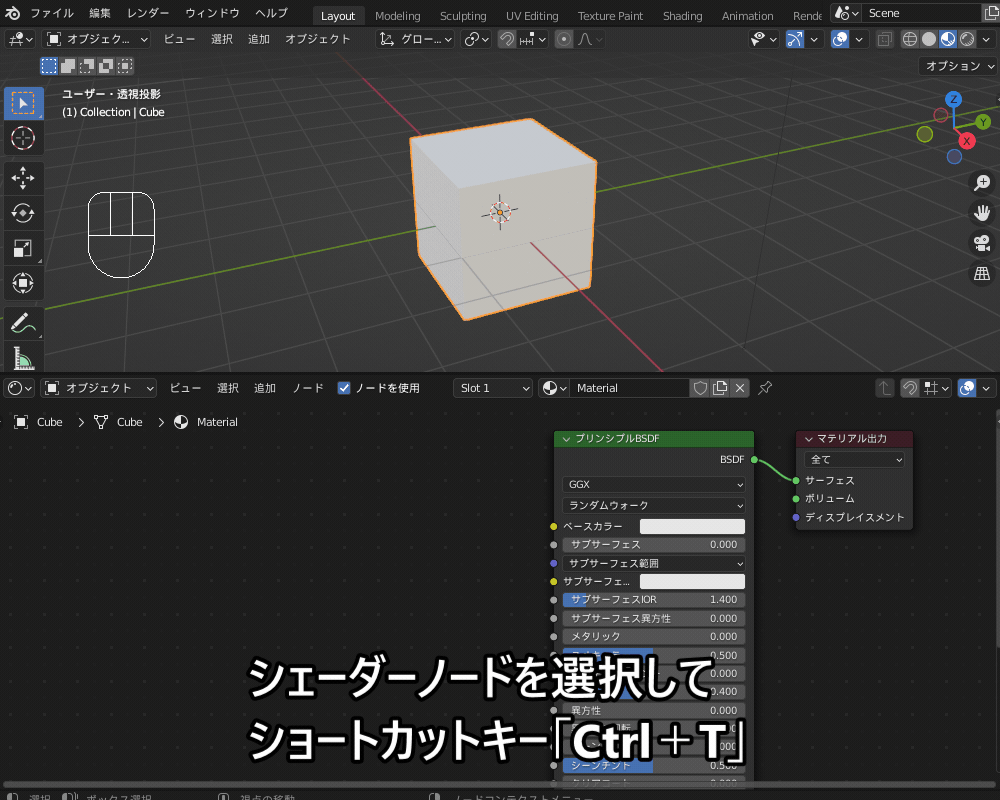Switch to camera view via sidebar camera icon
The height and width of the screenshot is (800, 1000).
[x=981, y=243]
